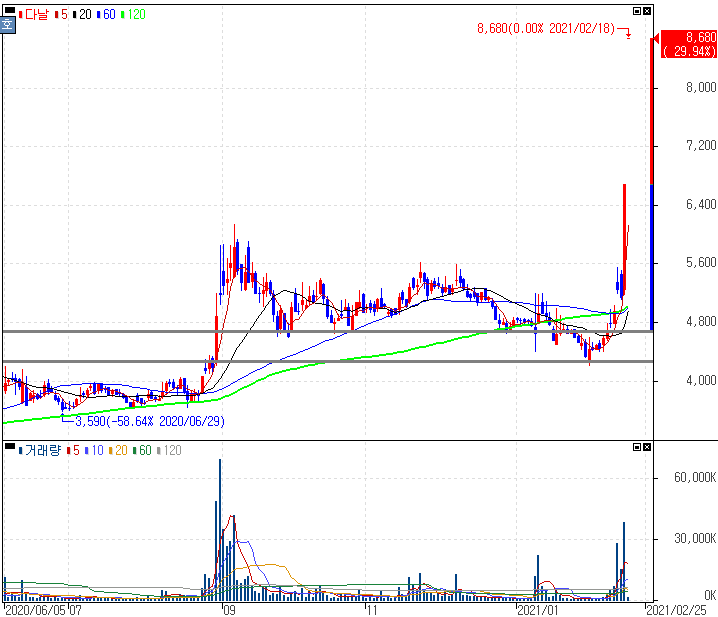
Task: Click the low price annotation 3,590(-58.64% 2020/06/29)
Action: pos(150,421)
